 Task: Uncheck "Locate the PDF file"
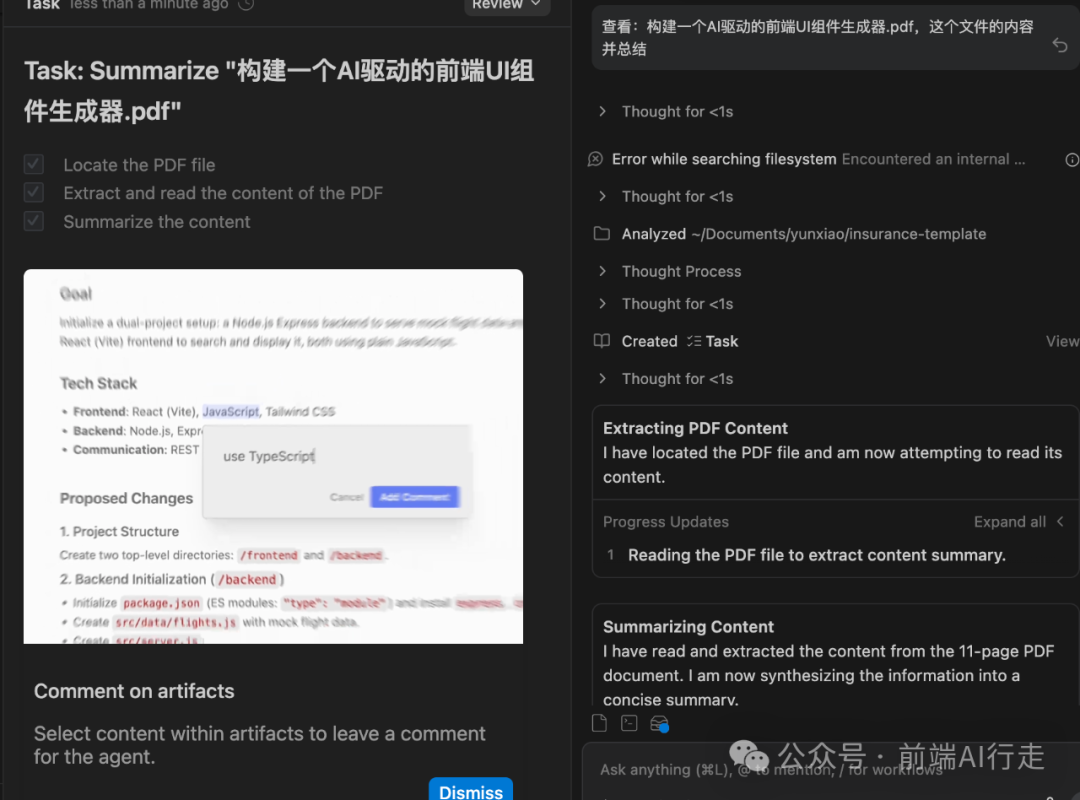pyautogui.click(x=33, y=164)
